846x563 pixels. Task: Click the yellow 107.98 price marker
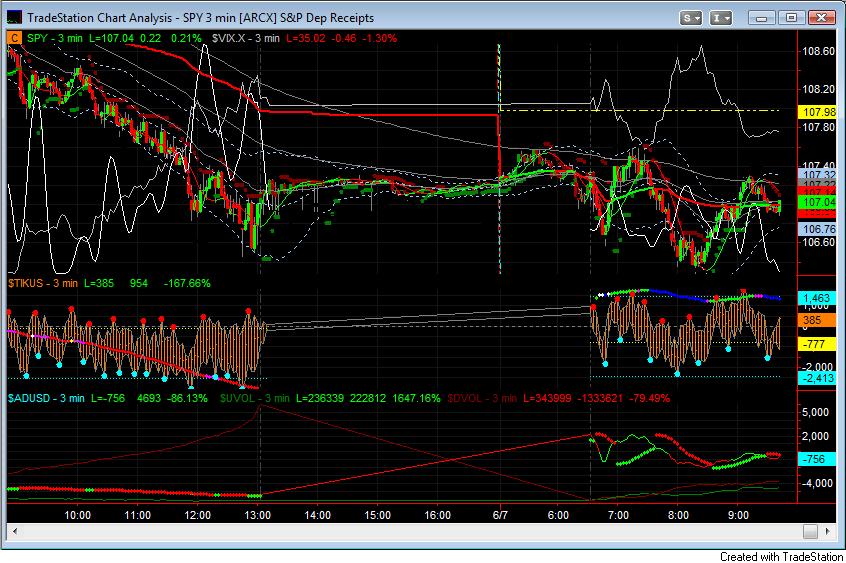818,112
